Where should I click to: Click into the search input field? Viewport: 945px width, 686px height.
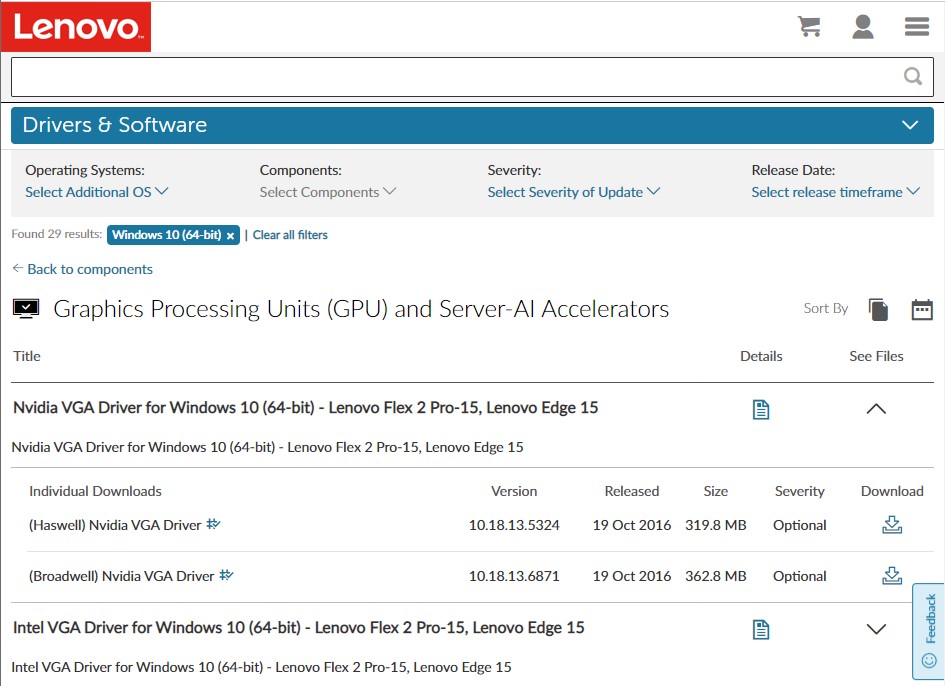(x=450, y=77)
